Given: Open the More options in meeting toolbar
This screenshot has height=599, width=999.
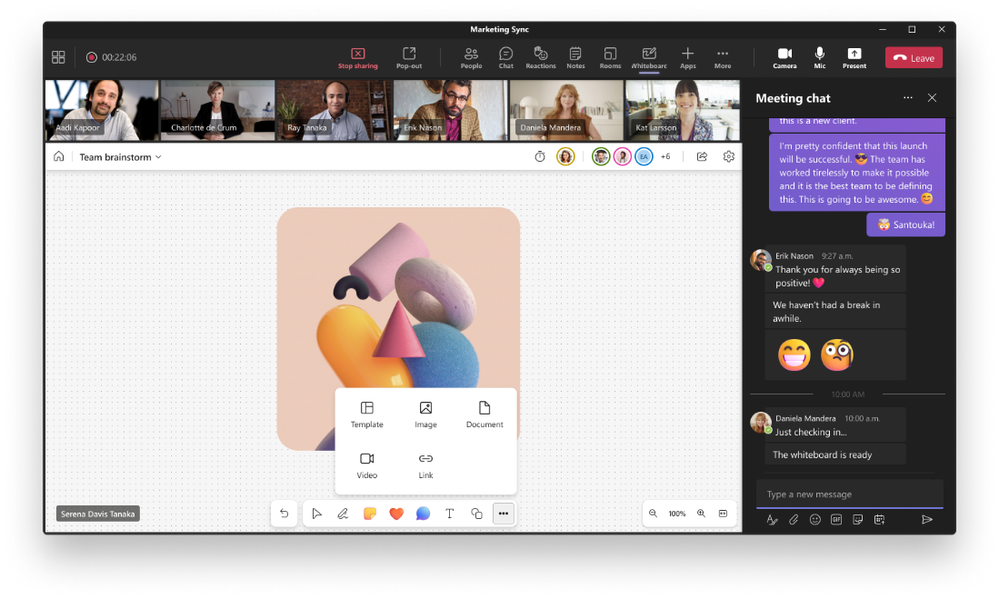Looking at the screenshot, I should pyautogui.click(x=722, y=58).
